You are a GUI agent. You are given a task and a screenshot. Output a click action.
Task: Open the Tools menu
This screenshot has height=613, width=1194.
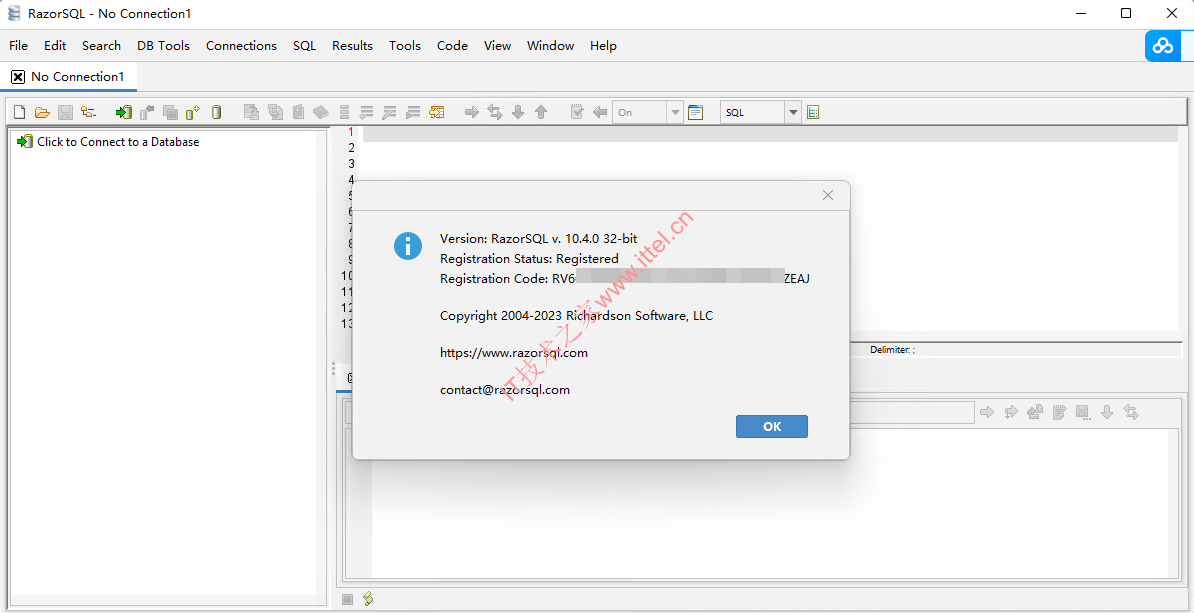404,46
